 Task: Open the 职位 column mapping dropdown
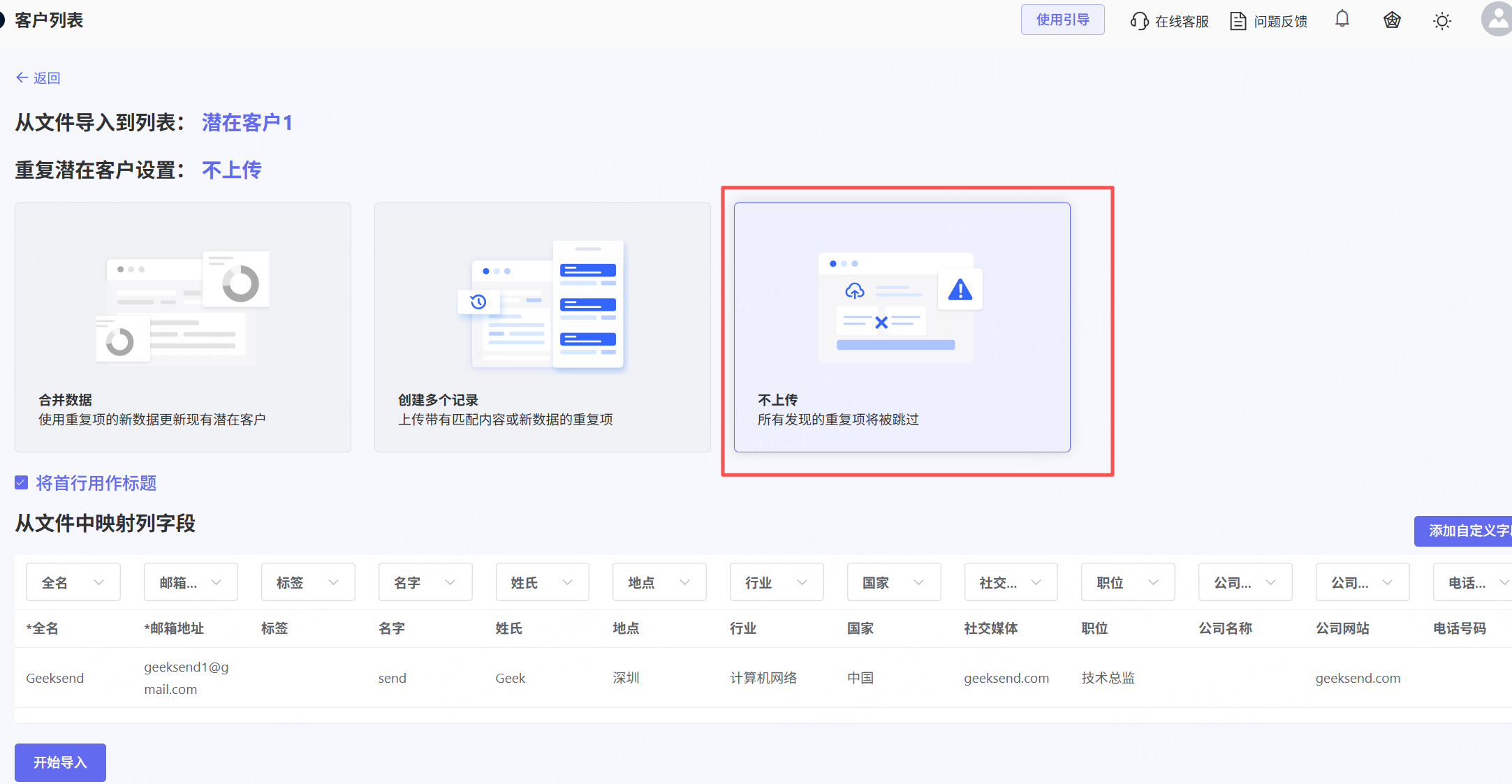coord(1127,582)
